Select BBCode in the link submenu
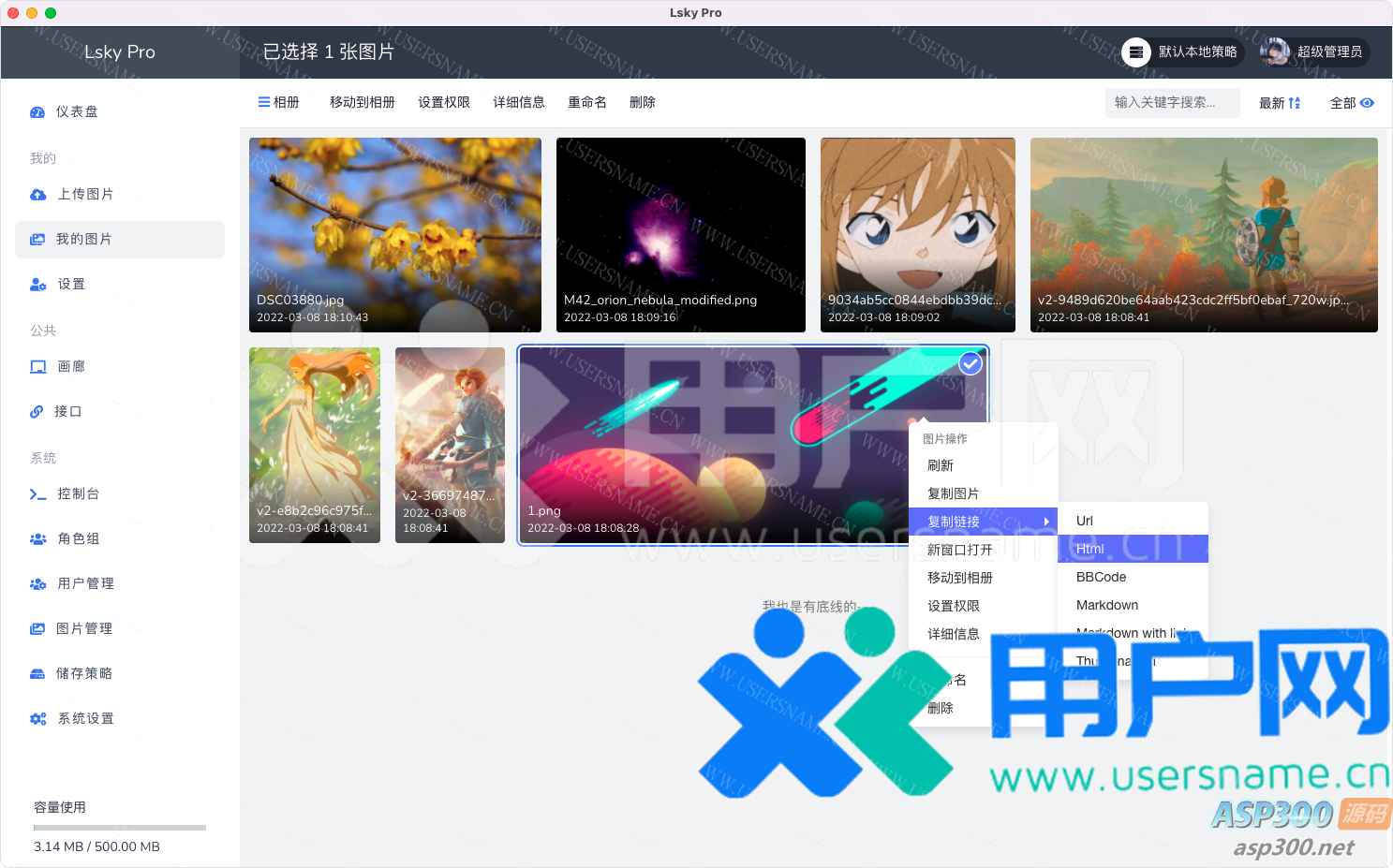1393x868 pixels. tap(1133, 577)
